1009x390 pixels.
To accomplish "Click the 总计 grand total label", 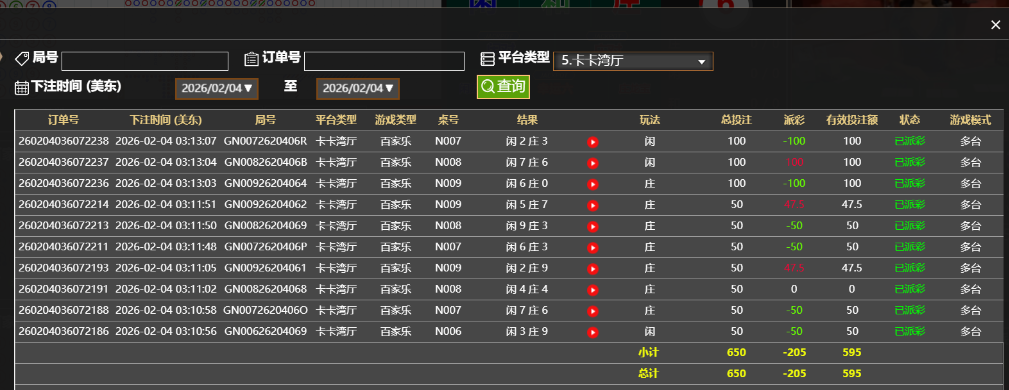I will point(649,374).
